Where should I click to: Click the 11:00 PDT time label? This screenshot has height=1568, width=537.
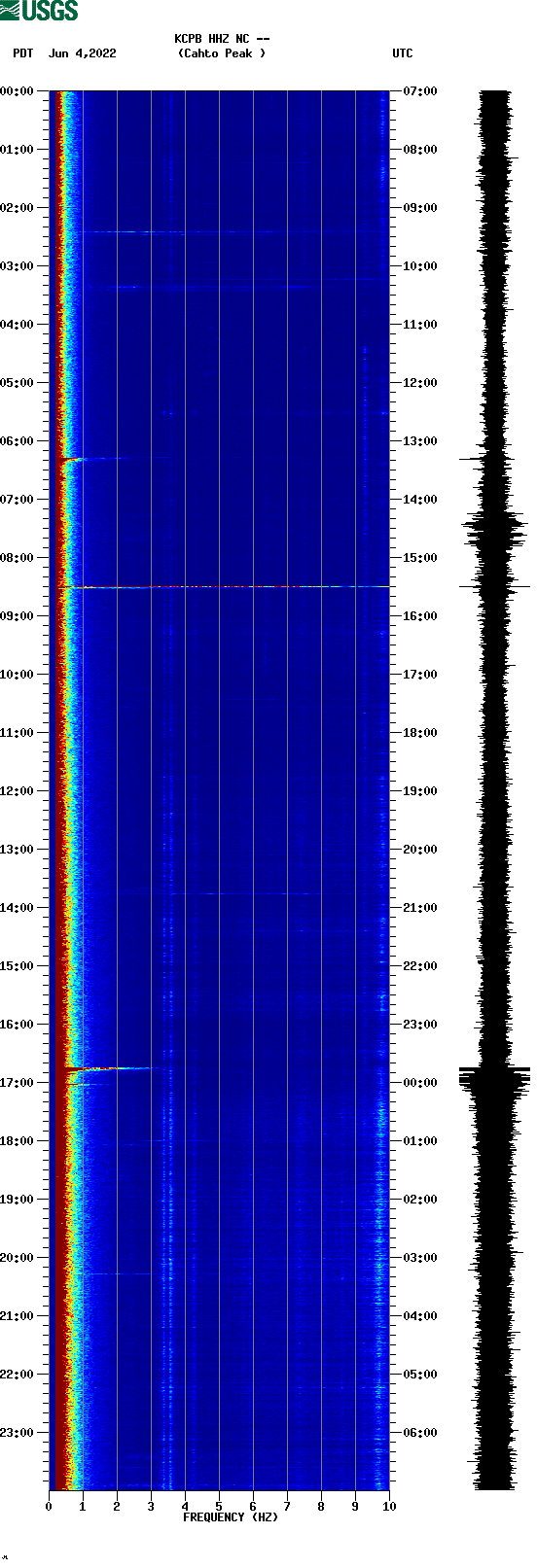coord(18,733)
